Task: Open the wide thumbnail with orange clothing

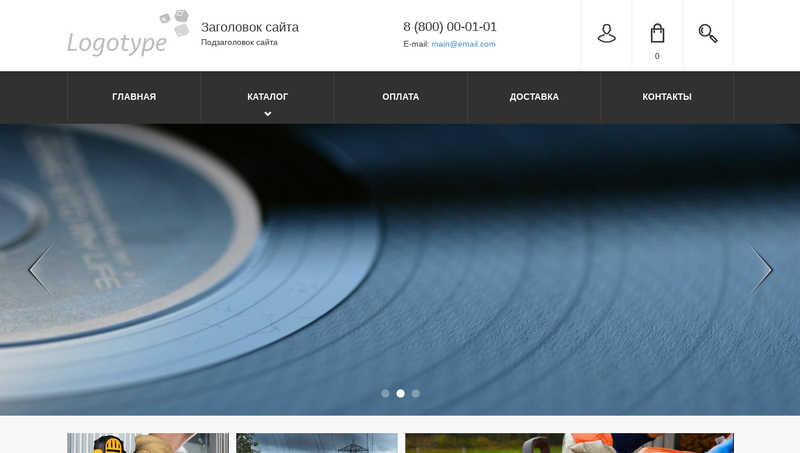Action: pyautogui.click(x=569, y=443)
